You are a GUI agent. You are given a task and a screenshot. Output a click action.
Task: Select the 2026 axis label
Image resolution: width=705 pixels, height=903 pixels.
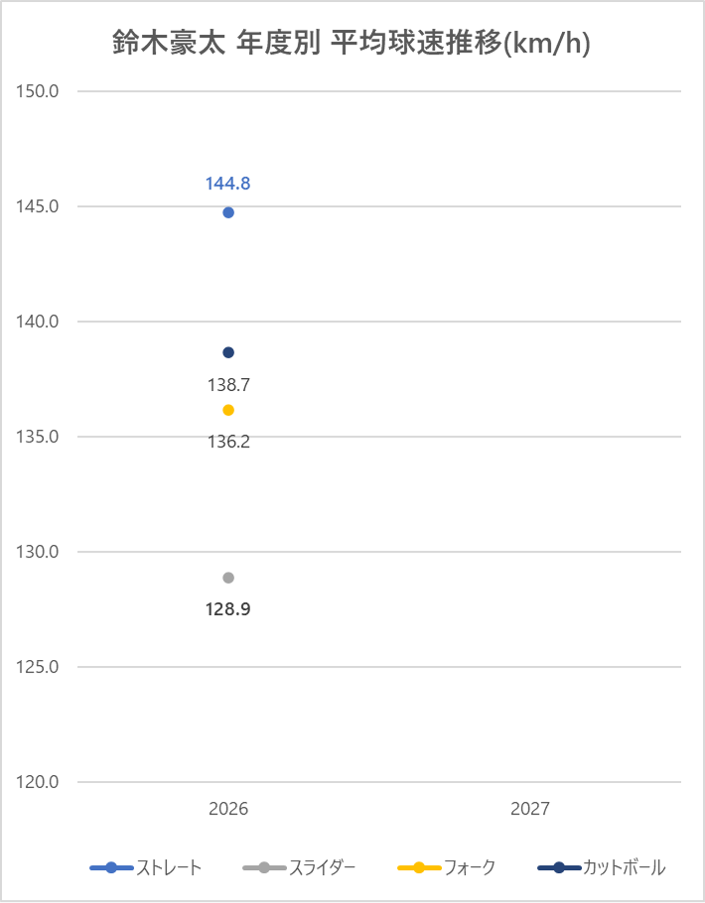pyautogui.click(x=228, y=809)
